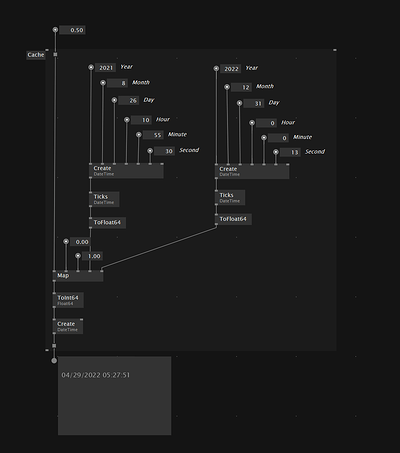Click the 2021 Year value box

coord(106,68)
